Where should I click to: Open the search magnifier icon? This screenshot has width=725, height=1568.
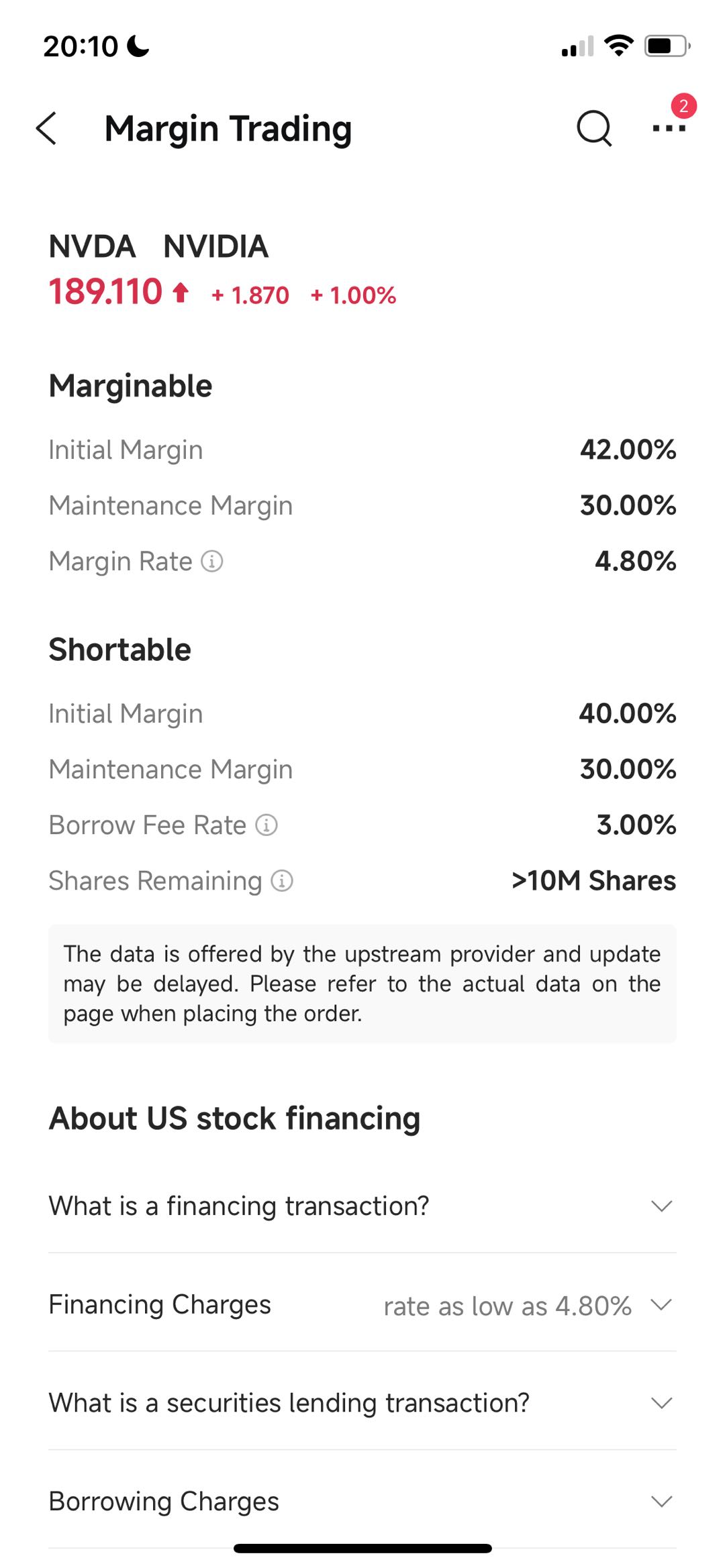[x=594, y=127]
